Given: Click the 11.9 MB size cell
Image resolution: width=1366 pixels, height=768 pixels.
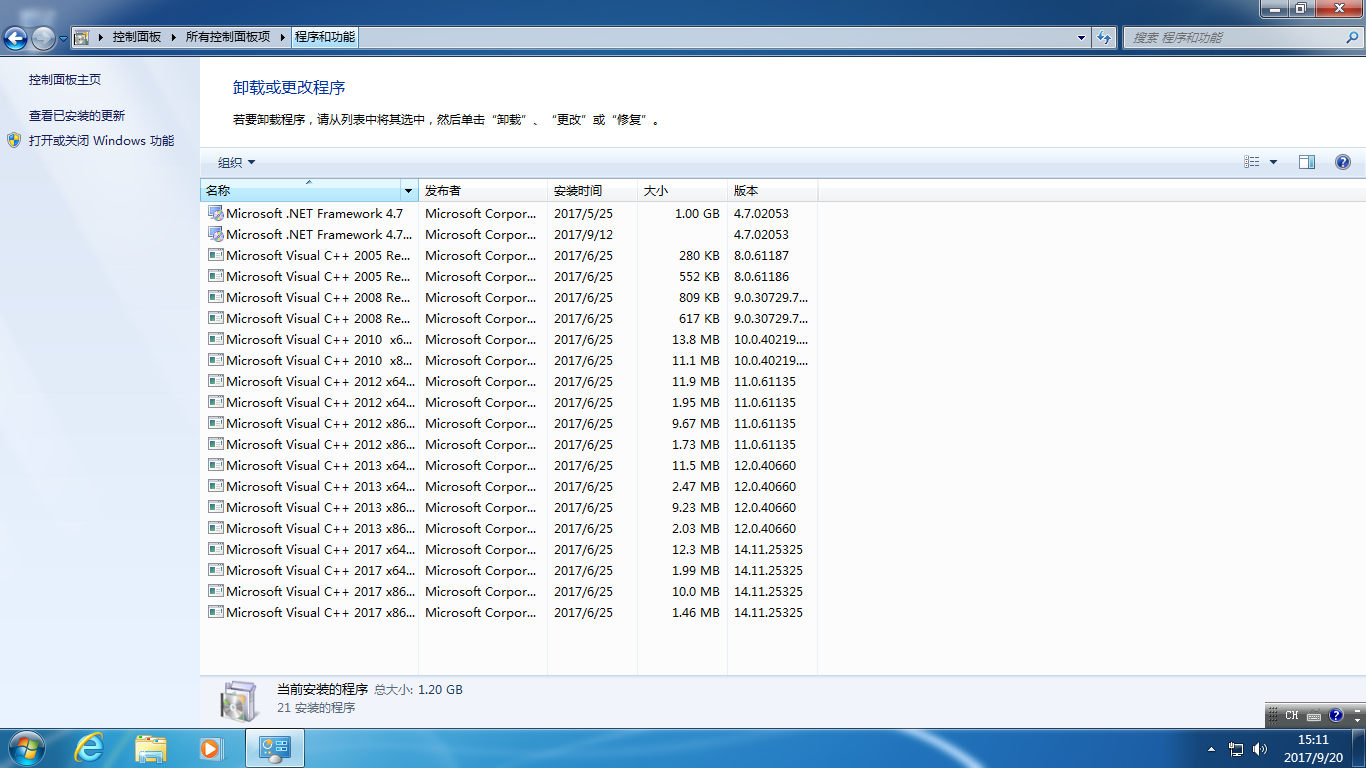Looking at the screenshot, I should pyautogui.click(x=696, y=381).
